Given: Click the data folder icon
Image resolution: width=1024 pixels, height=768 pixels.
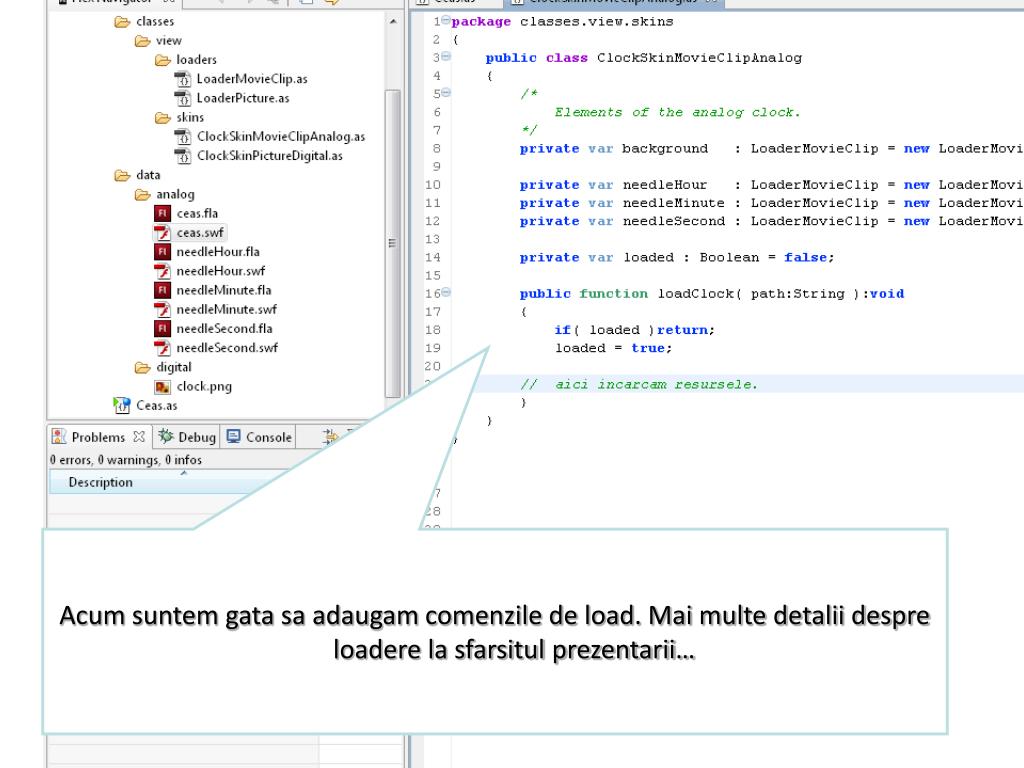Looking at the screenshot, I should [x=122, y=175].
